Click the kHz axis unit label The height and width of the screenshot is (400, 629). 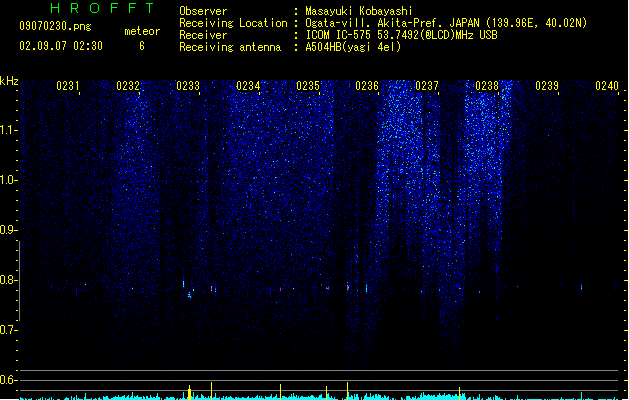pyautogui.click(x=9, y=81)
